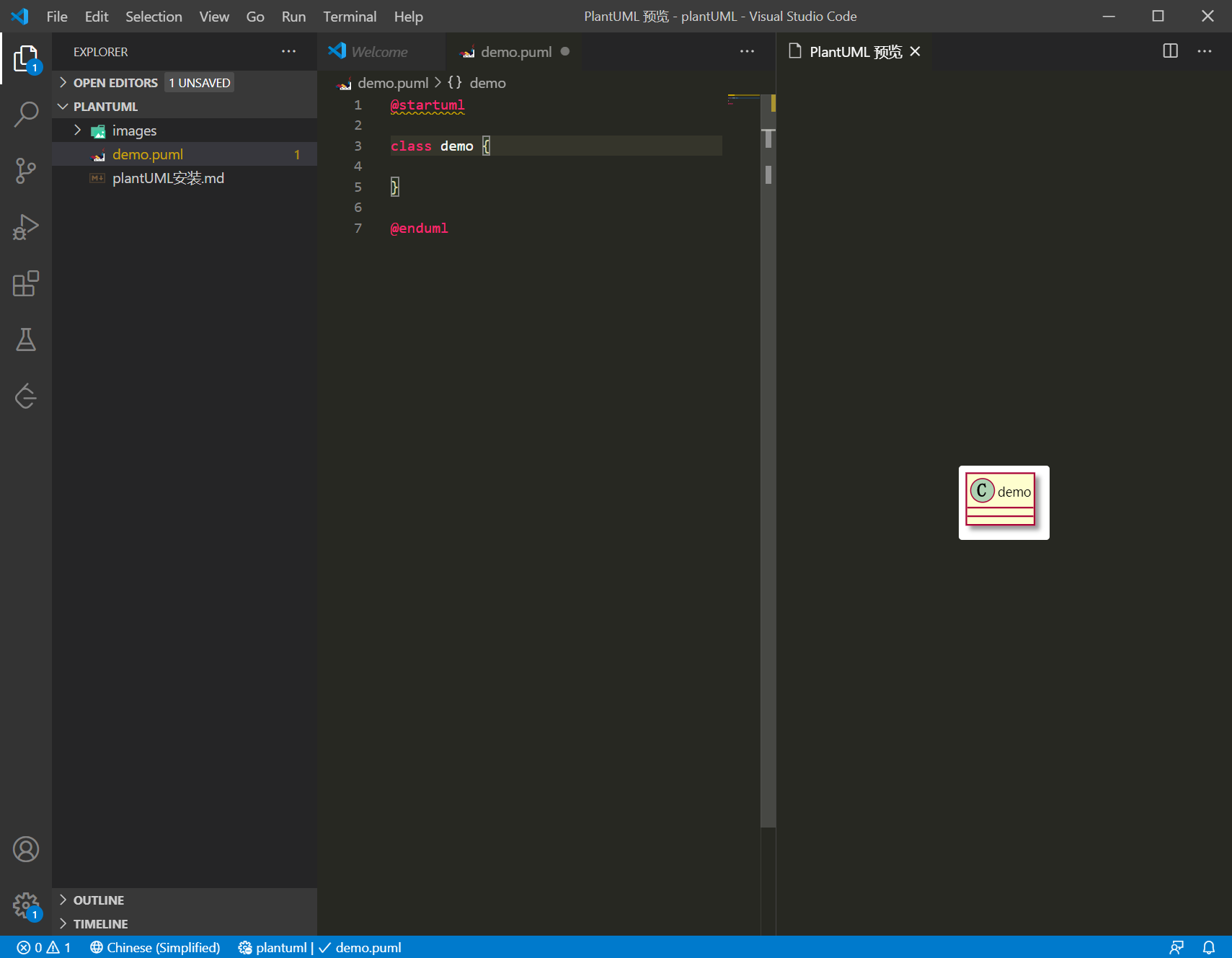Click the errors and warnings status indicator
Screen dimensions: 1232x958
pyautogui.click(x=43, y=947)
